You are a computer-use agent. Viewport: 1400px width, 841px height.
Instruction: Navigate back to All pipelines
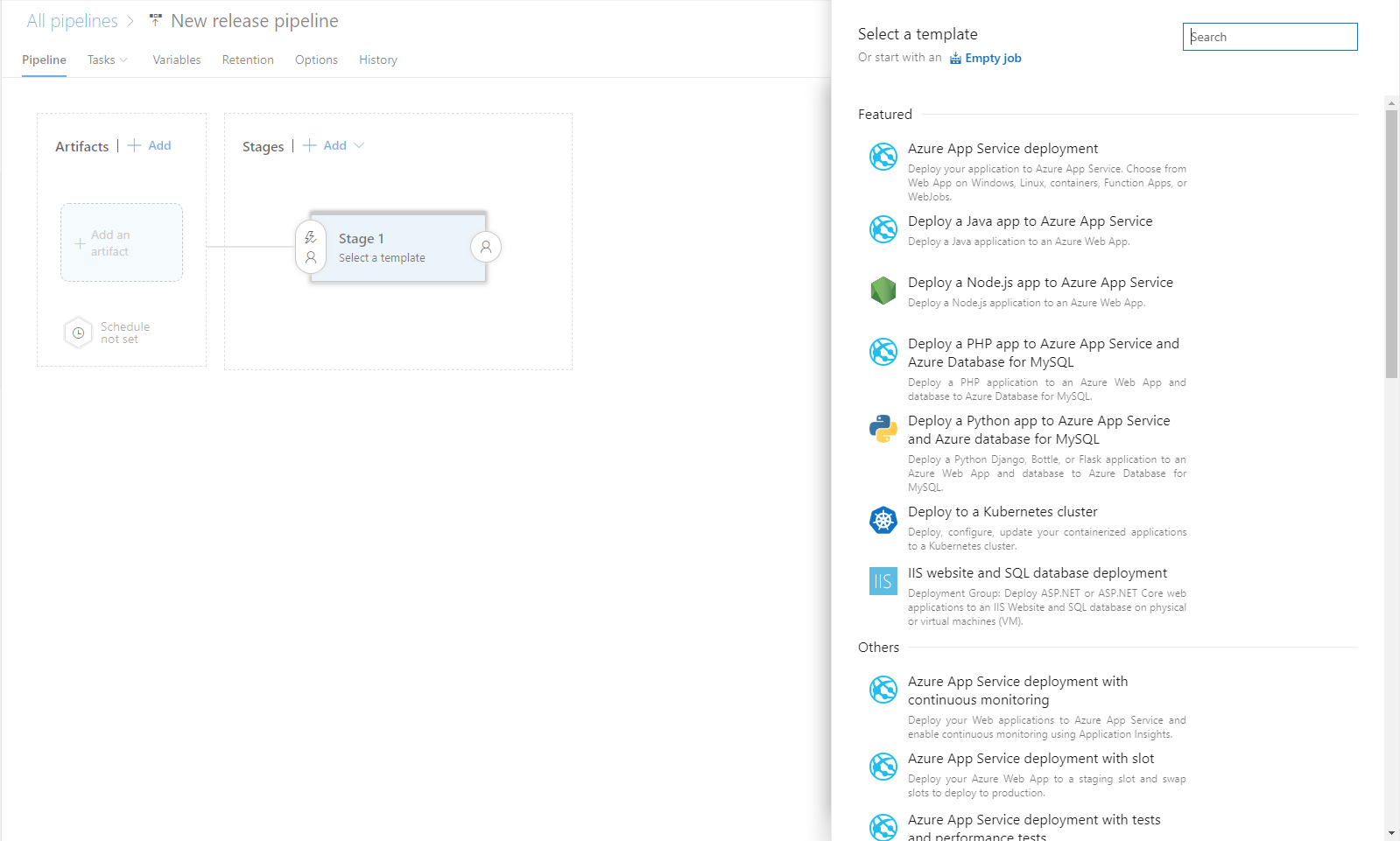coord(72,21)
